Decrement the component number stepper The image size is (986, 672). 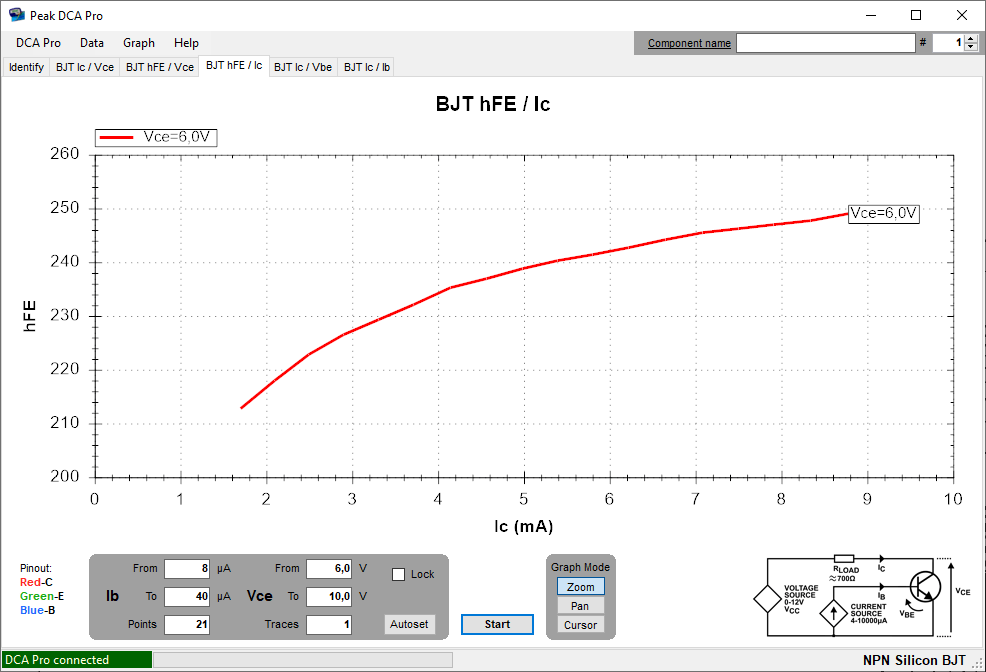tap(972, 47)
